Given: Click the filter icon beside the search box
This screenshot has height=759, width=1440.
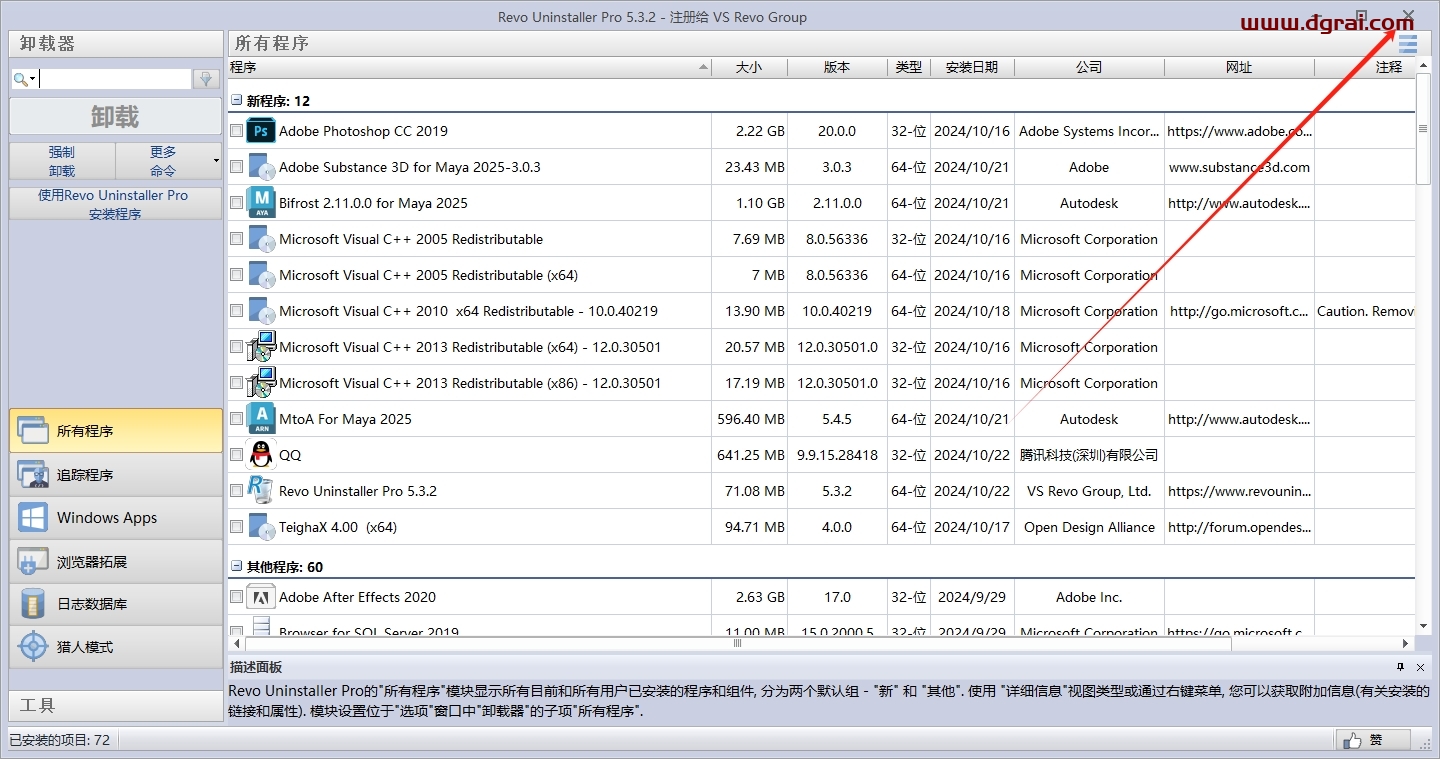Looking at the screenshot, I should (x=205, y=78).
